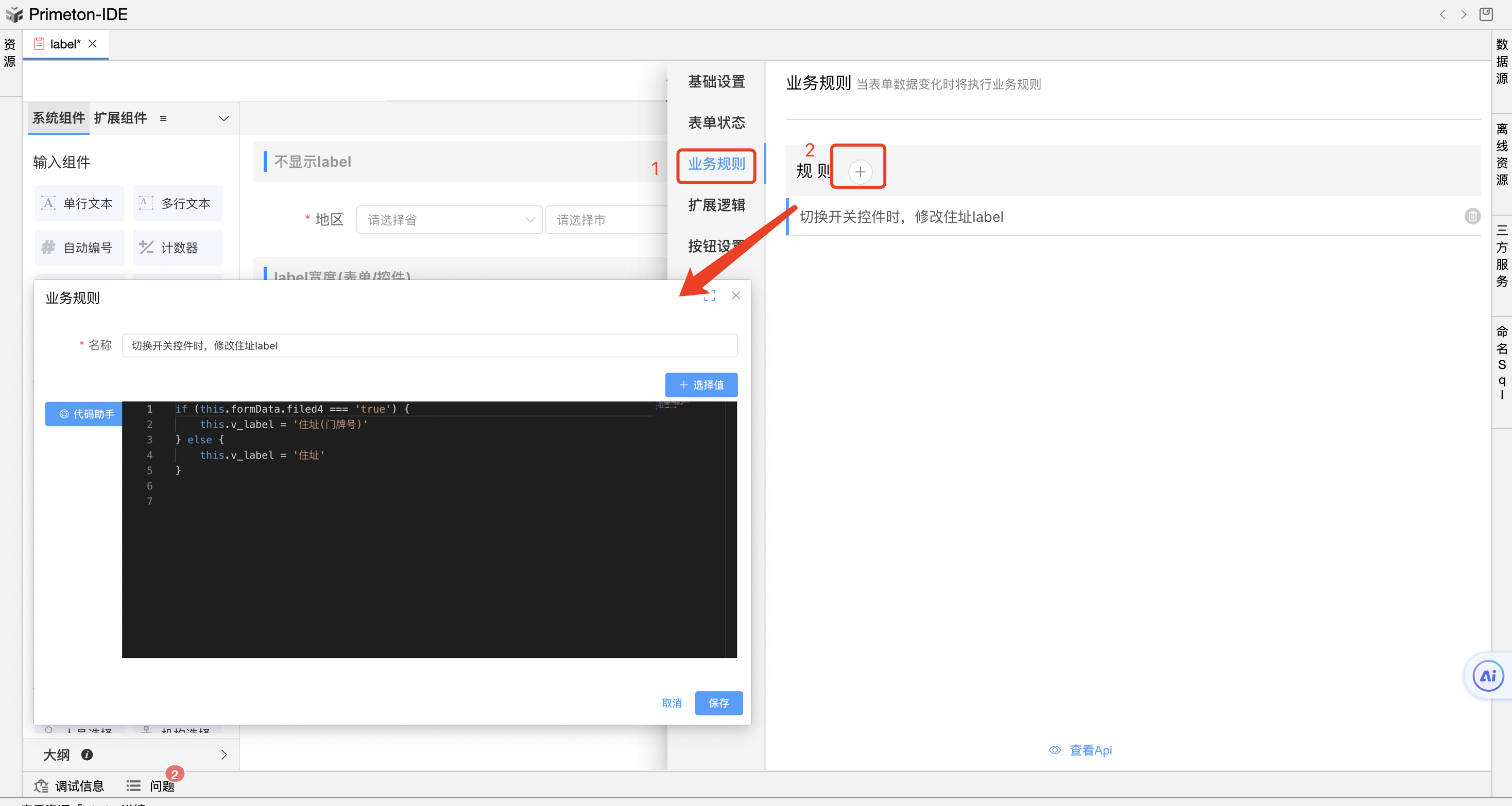Open the 请选择省 province dropdown
Screen dimensions: 1512x806
(449, 220)
